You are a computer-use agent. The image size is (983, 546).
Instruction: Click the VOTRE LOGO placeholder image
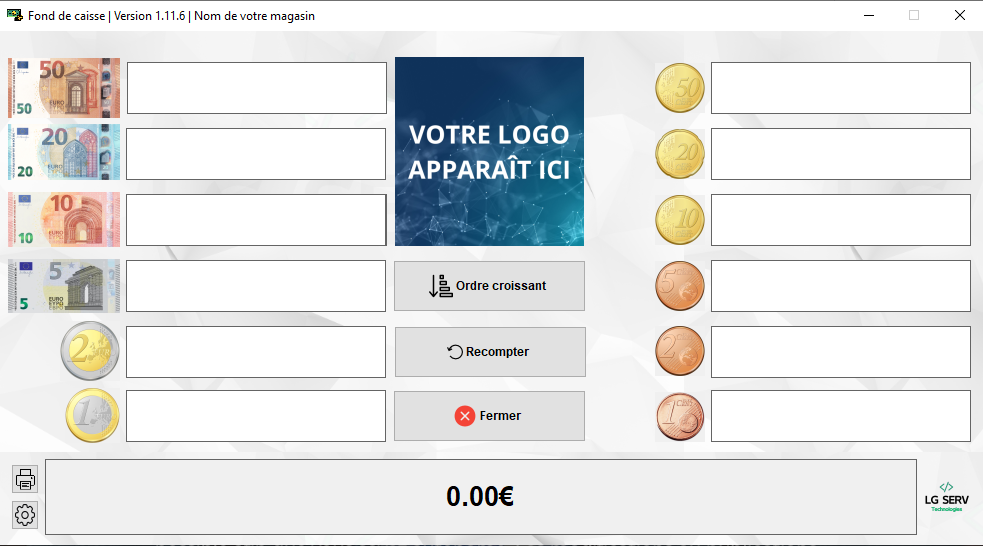coord(489,151)
